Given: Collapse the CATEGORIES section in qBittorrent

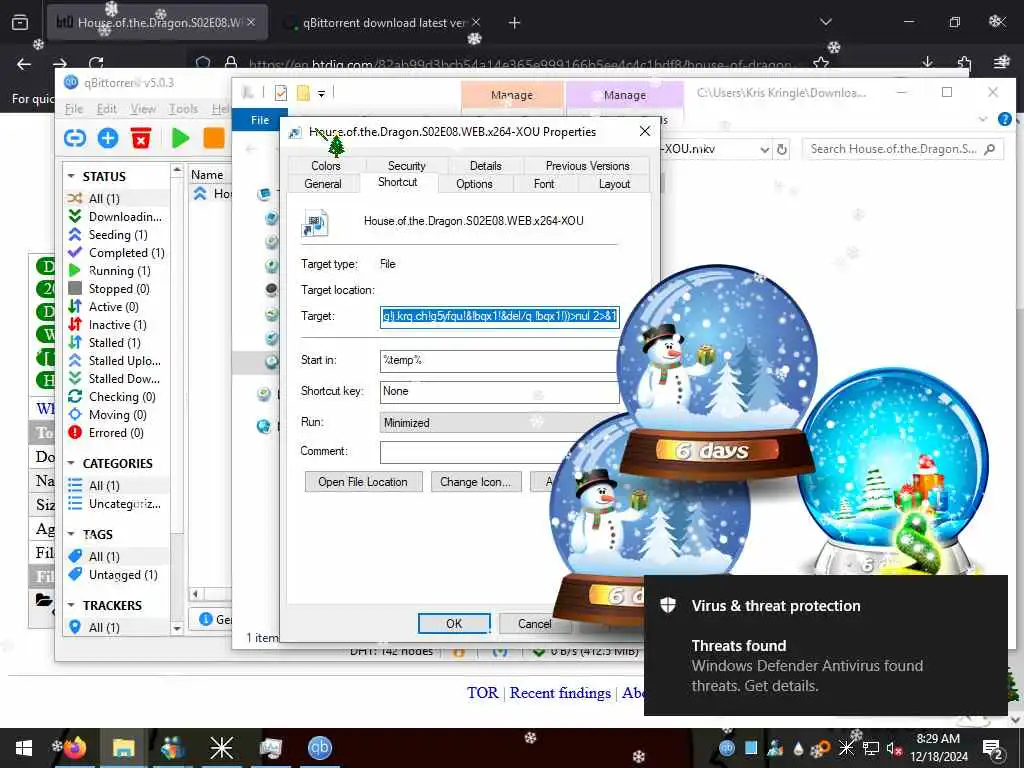Looking at the screenshot, I should tap(71, 463).
